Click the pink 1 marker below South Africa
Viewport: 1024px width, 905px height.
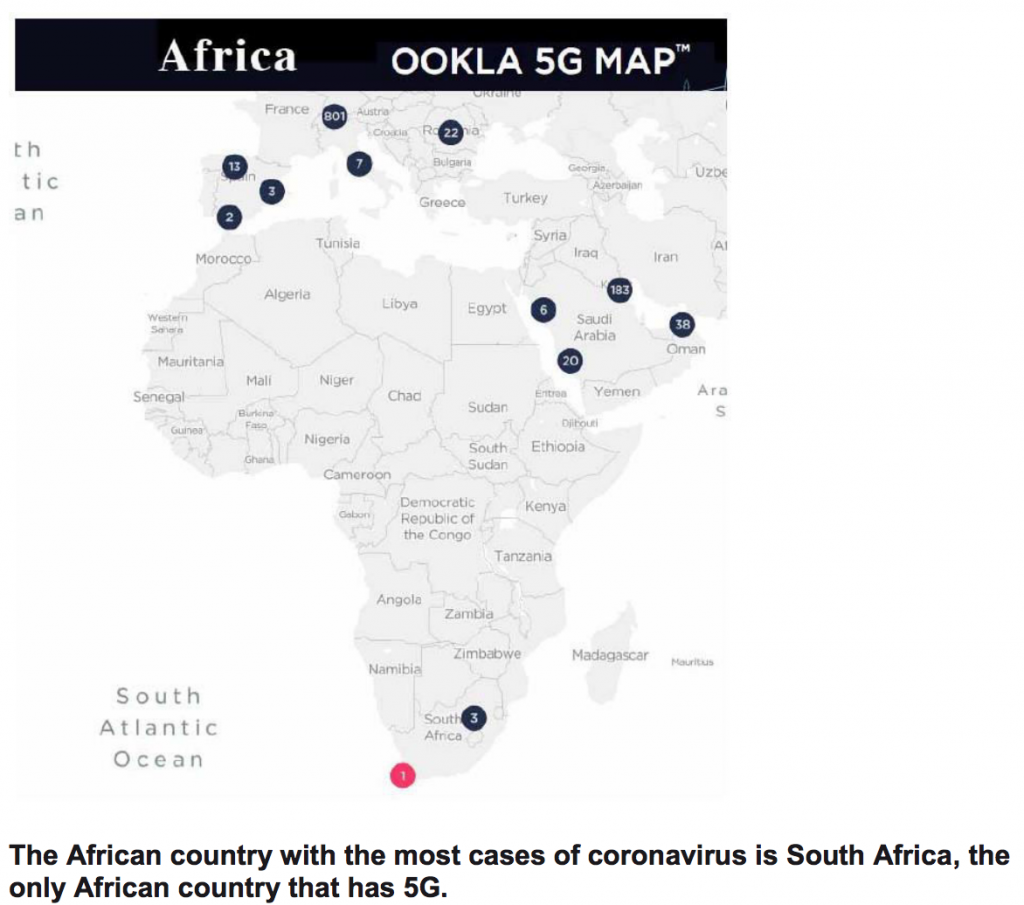(x=402, y=775)
